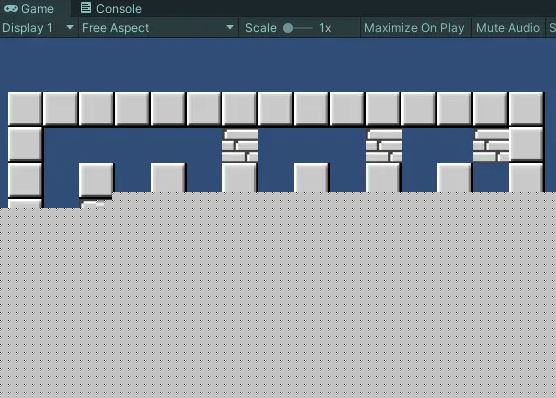
Task: Click the 1x scale value
Action: coord(325,28)
